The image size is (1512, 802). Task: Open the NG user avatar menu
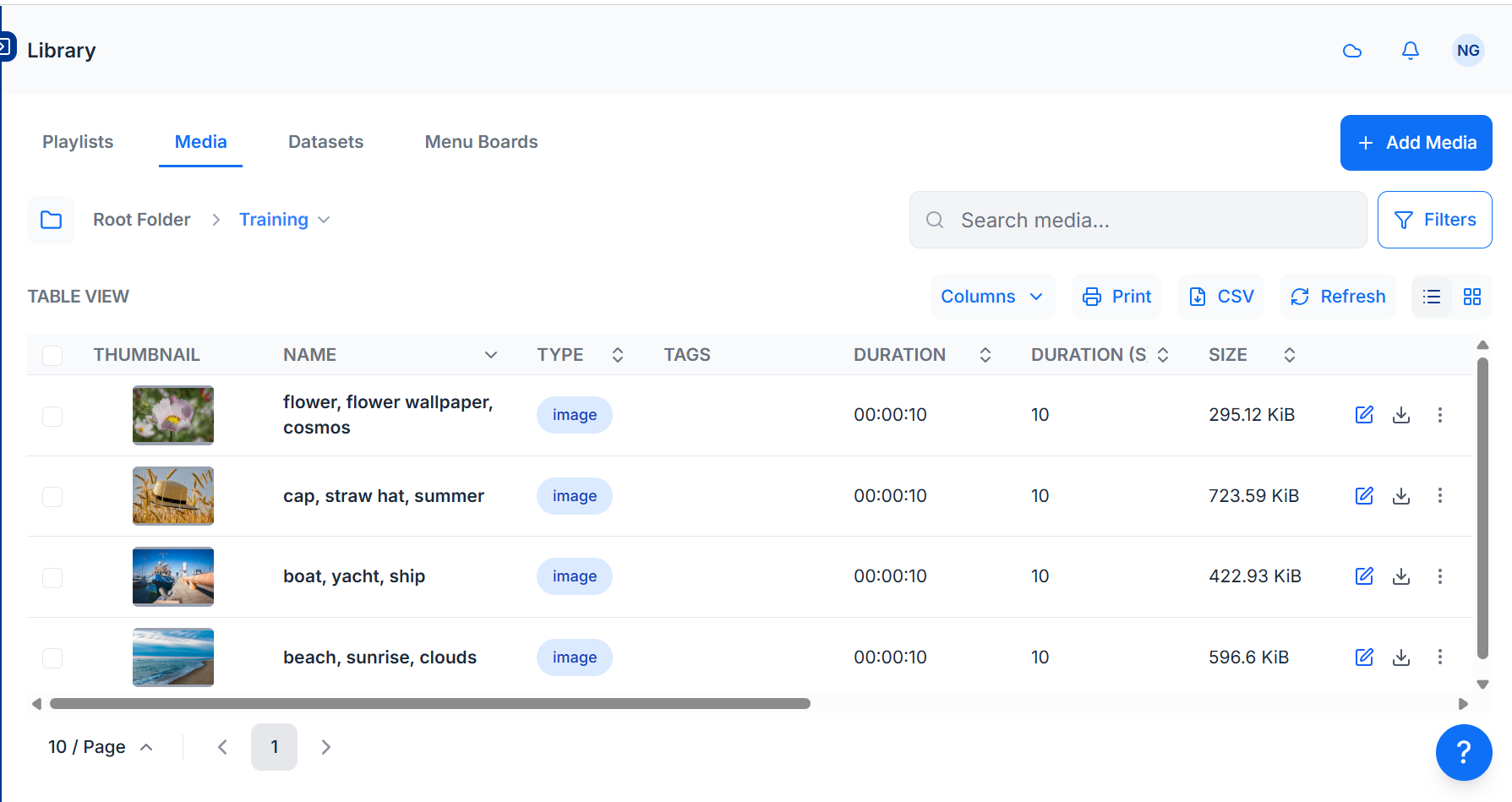[1468, 51]
